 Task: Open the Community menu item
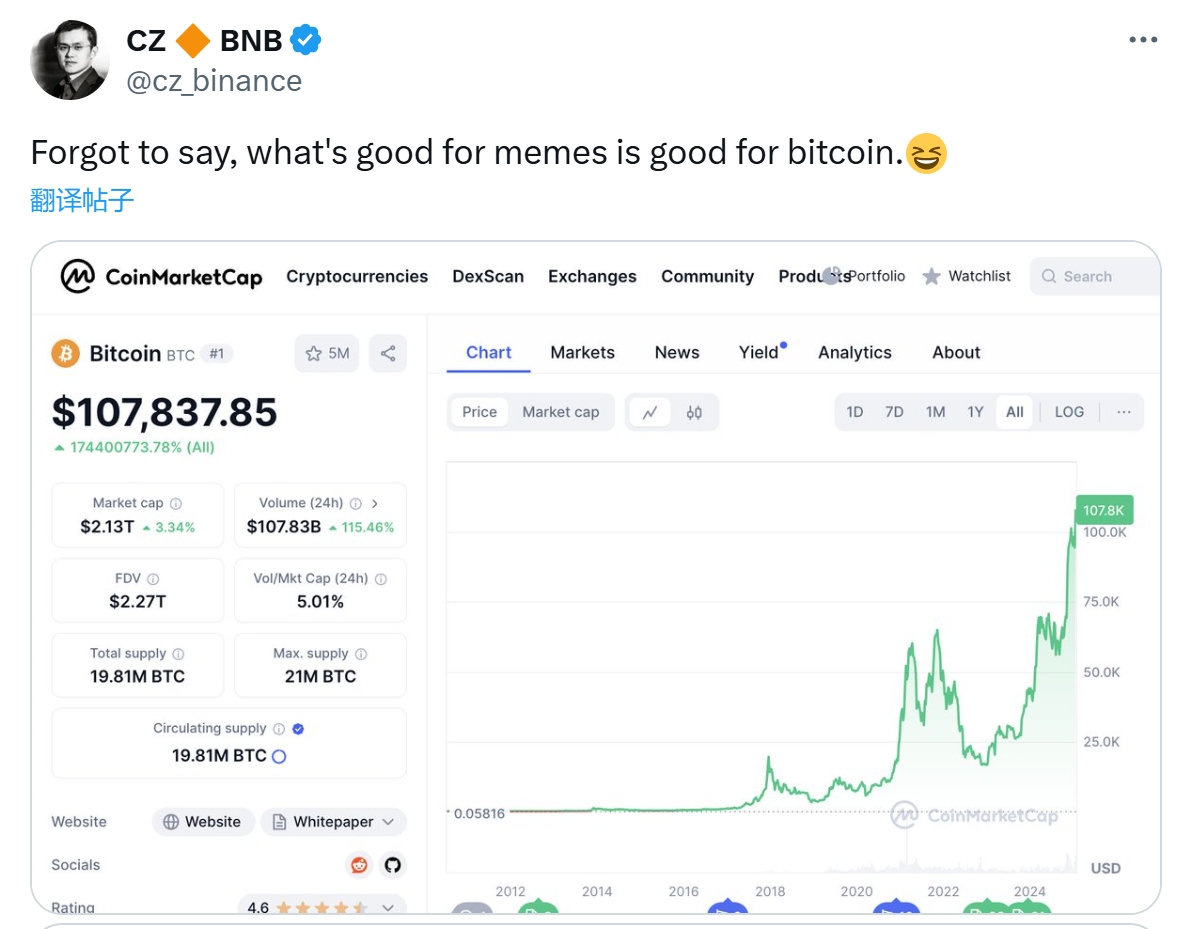(x=707, y=276)
